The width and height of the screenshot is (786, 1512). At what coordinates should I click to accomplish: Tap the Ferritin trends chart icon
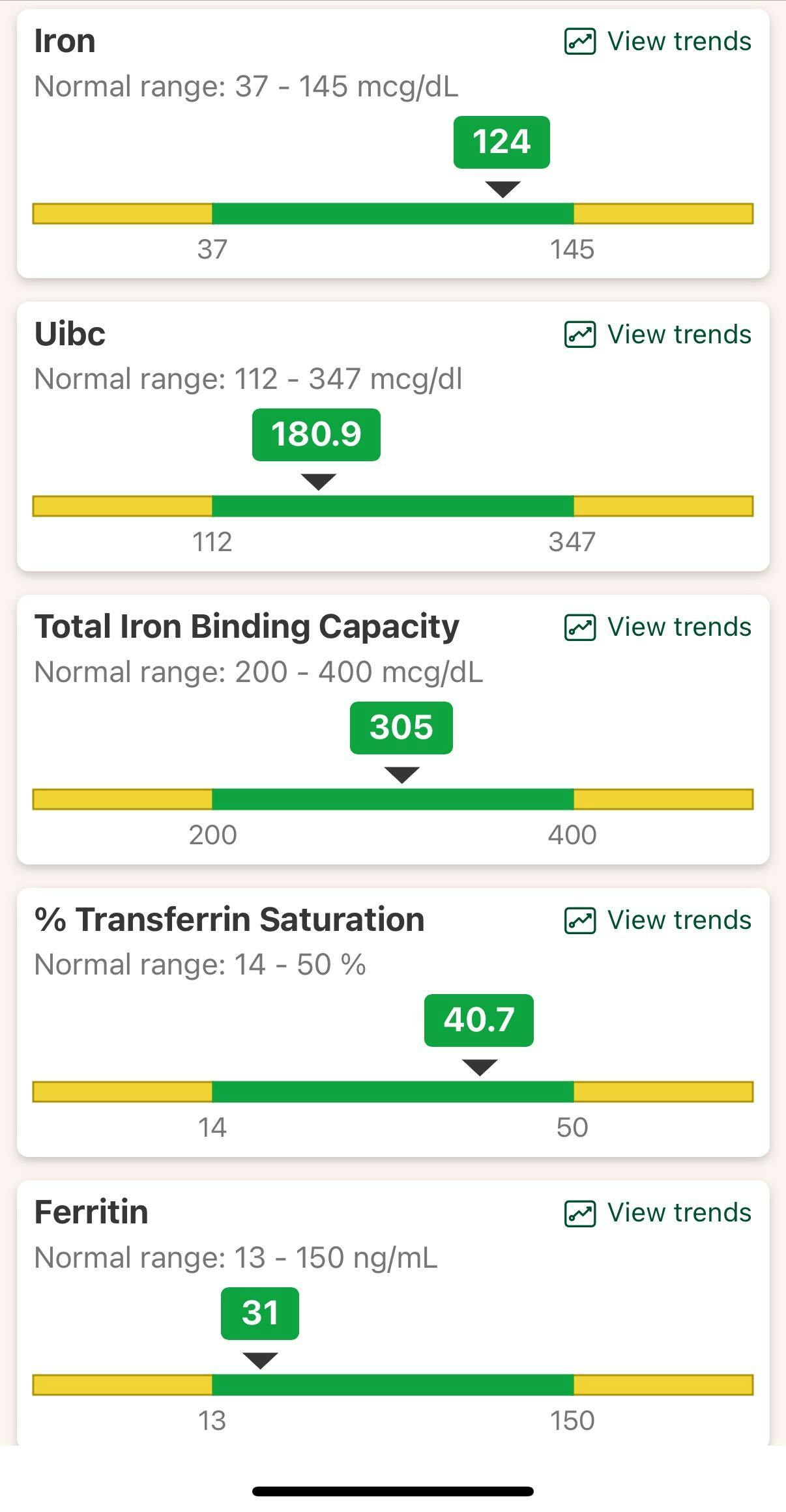(579, 1213)
